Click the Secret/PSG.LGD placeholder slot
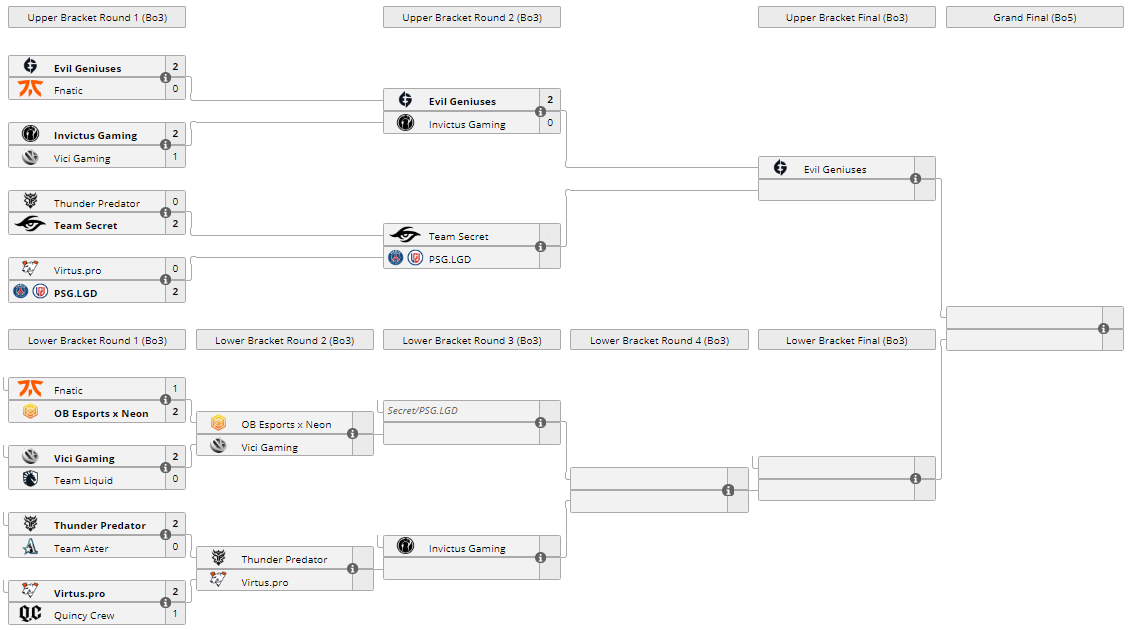Viewport: 1132px width, 631px height. 423,410
